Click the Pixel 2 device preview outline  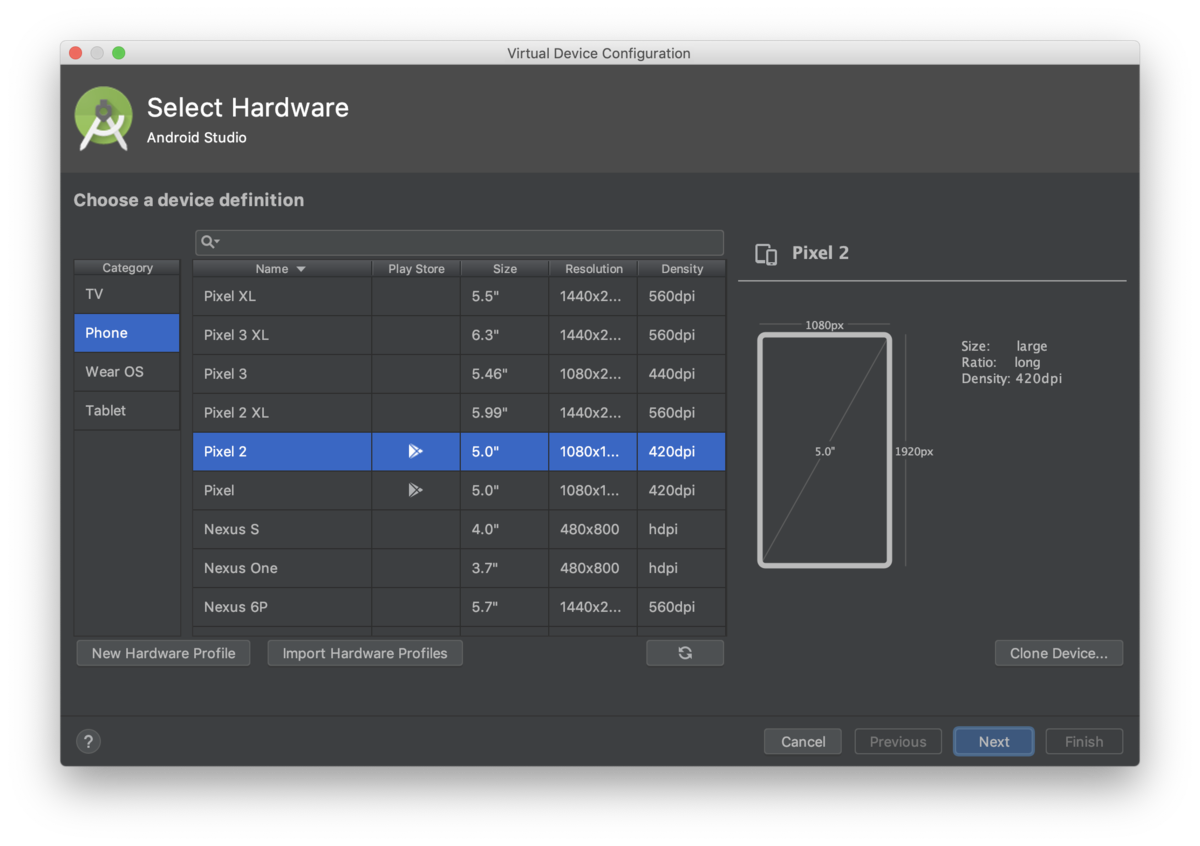click(x=824, y=450)
